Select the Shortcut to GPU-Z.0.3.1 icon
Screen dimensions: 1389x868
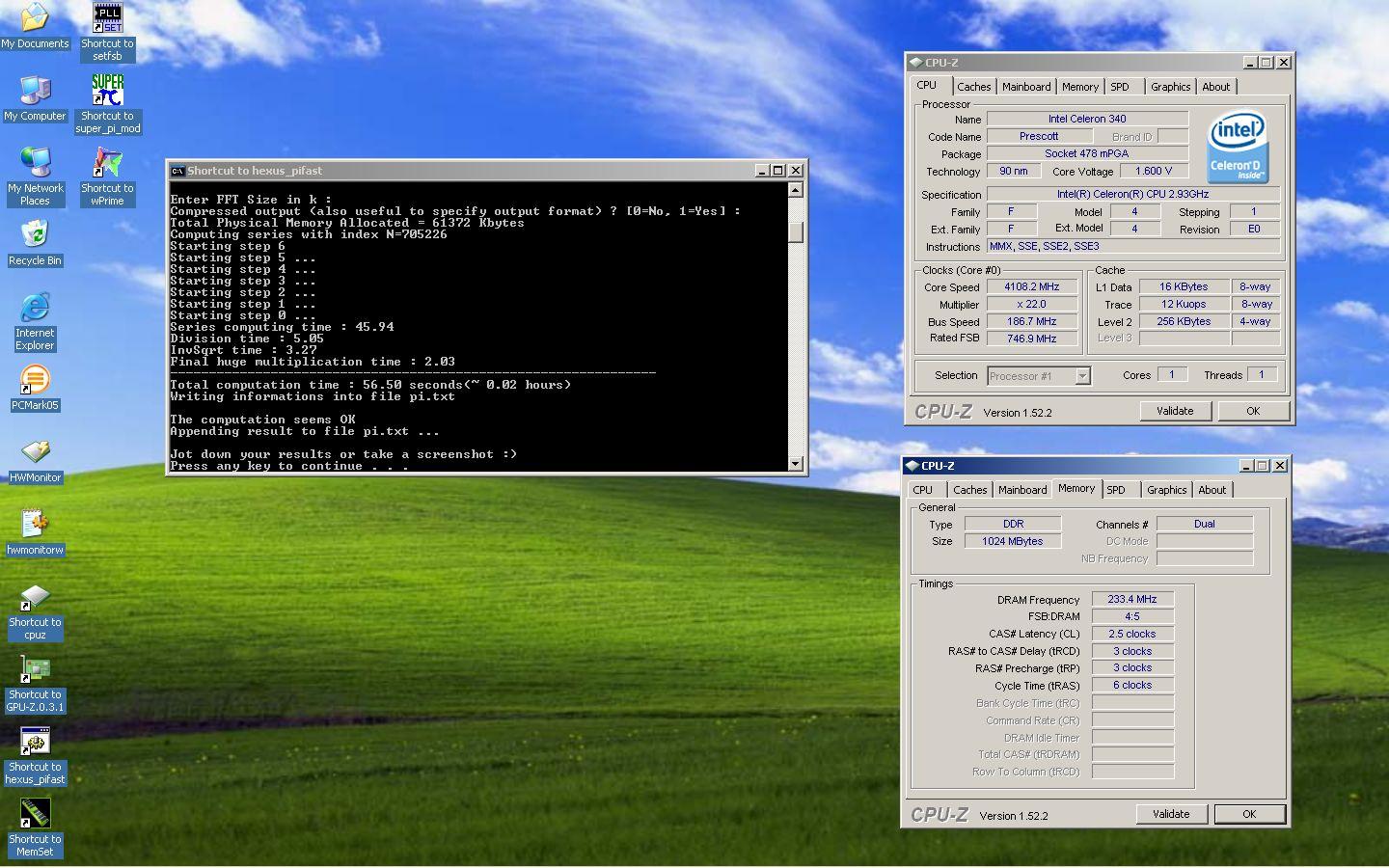click(x=35, y=683)
